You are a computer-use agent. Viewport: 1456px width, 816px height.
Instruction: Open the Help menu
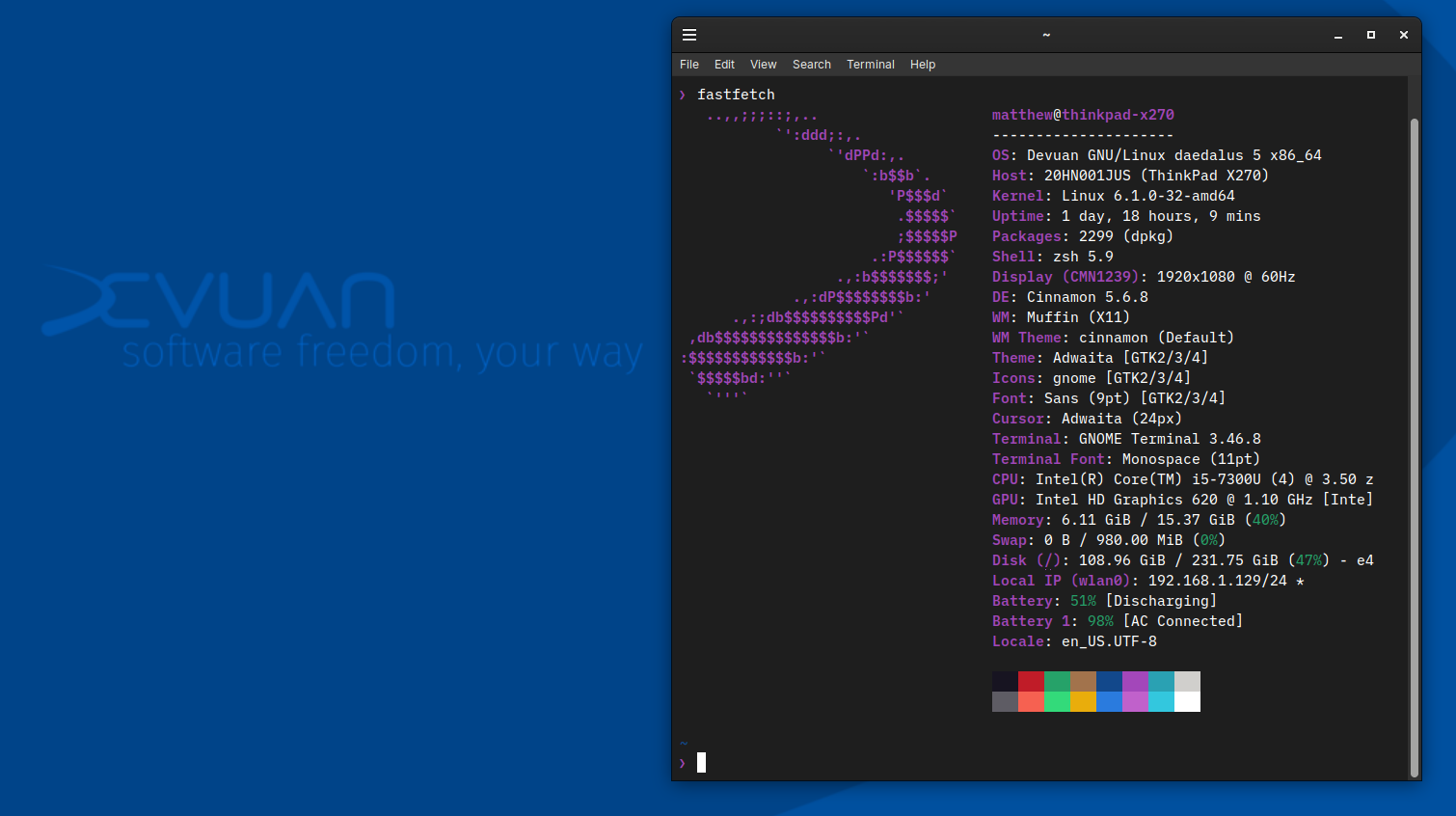click(923, 65)
